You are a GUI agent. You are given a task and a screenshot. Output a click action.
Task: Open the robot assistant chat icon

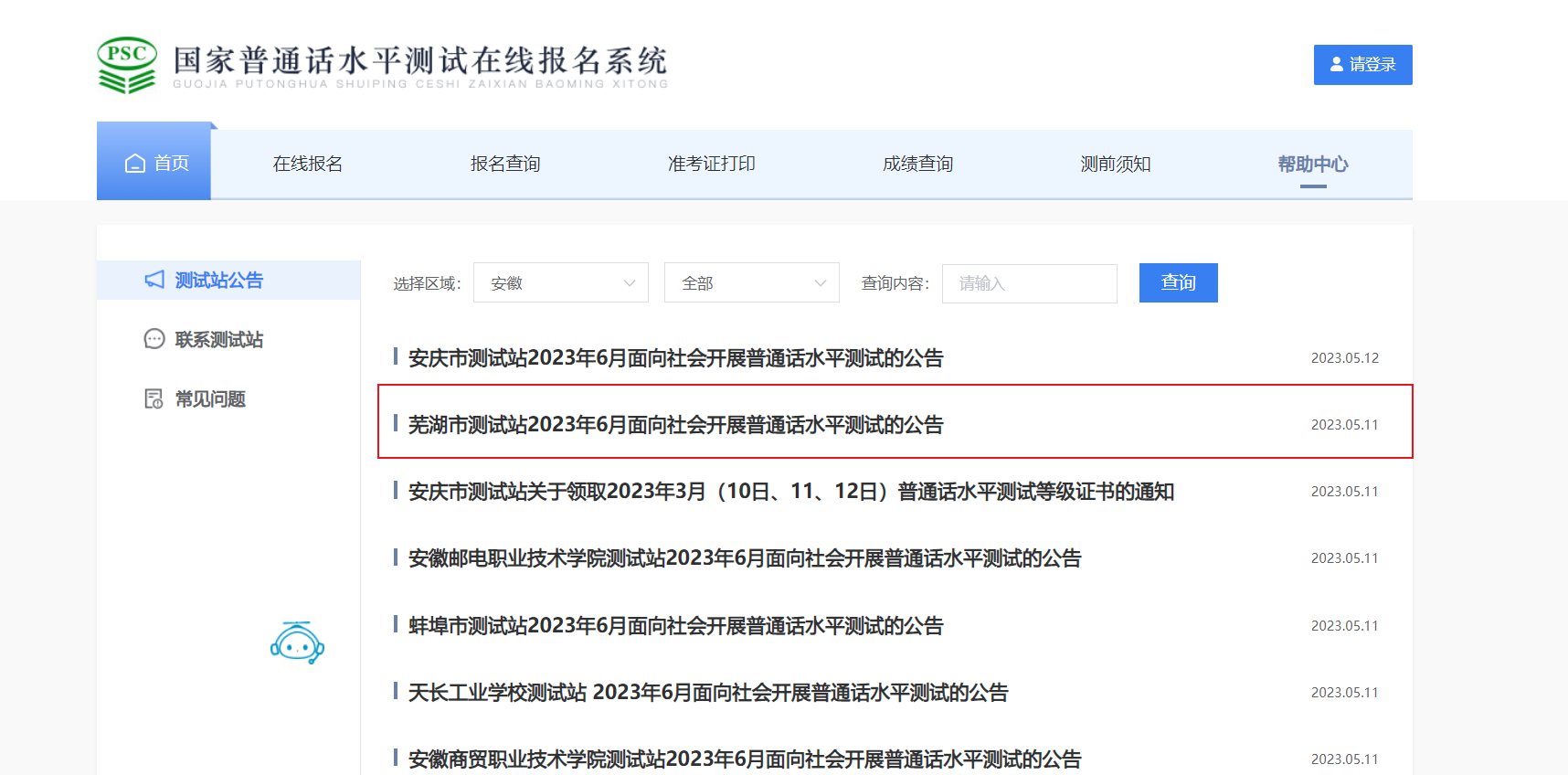(x=297, y=642)
